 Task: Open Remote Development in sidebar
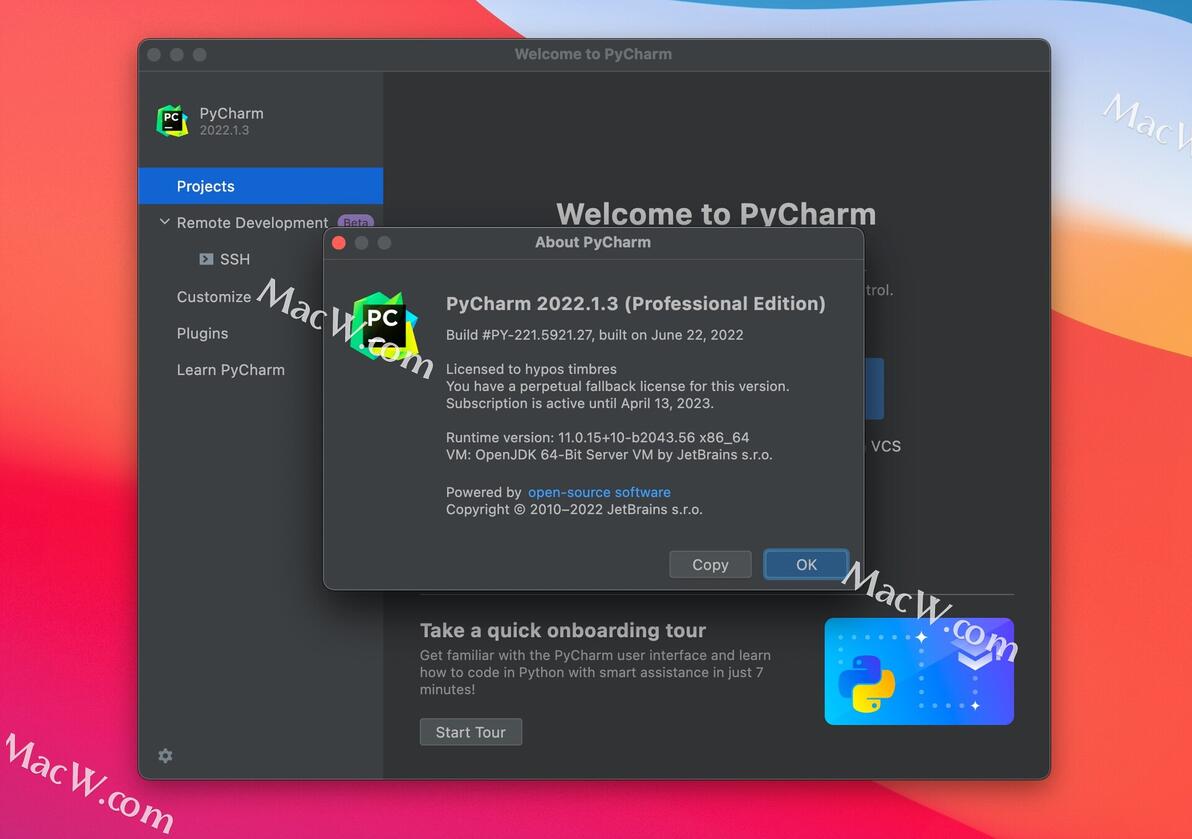pos(252,223)
